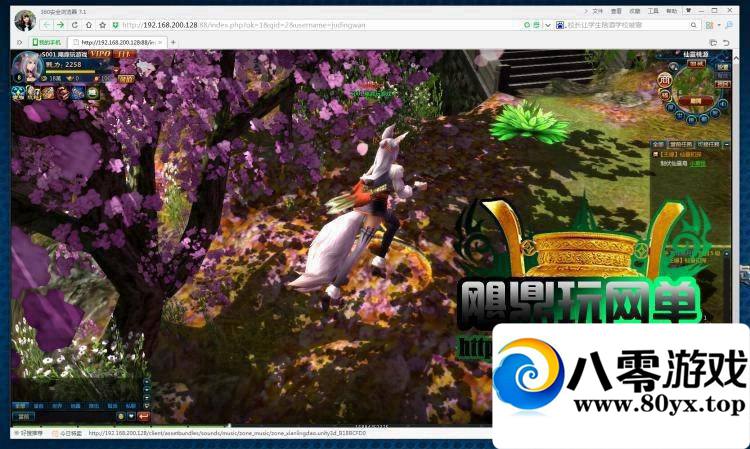Switch to the 我的手机 tab

(46, 43)
